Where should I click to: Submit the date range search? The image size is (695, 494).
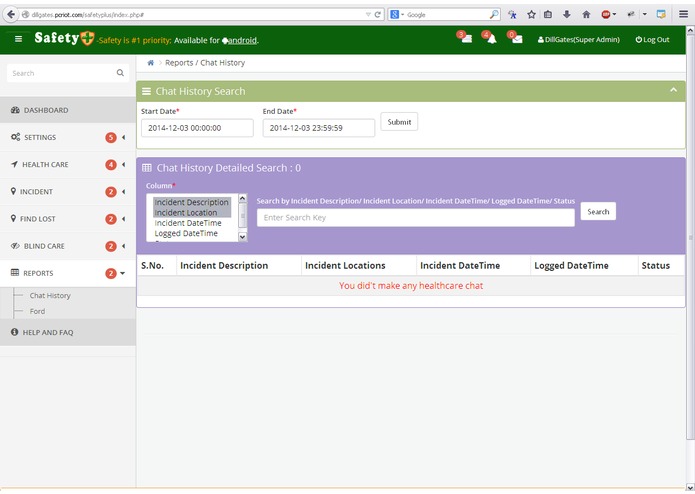[399, 122]
